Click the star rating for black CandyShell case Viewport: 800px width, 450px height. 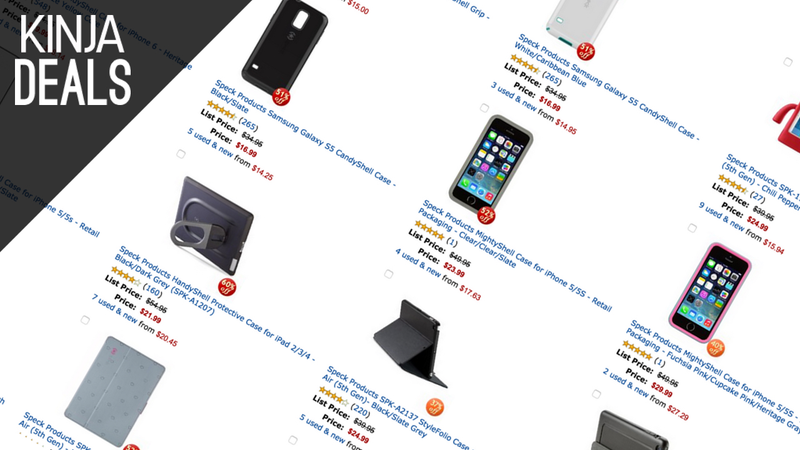(221, 111)
